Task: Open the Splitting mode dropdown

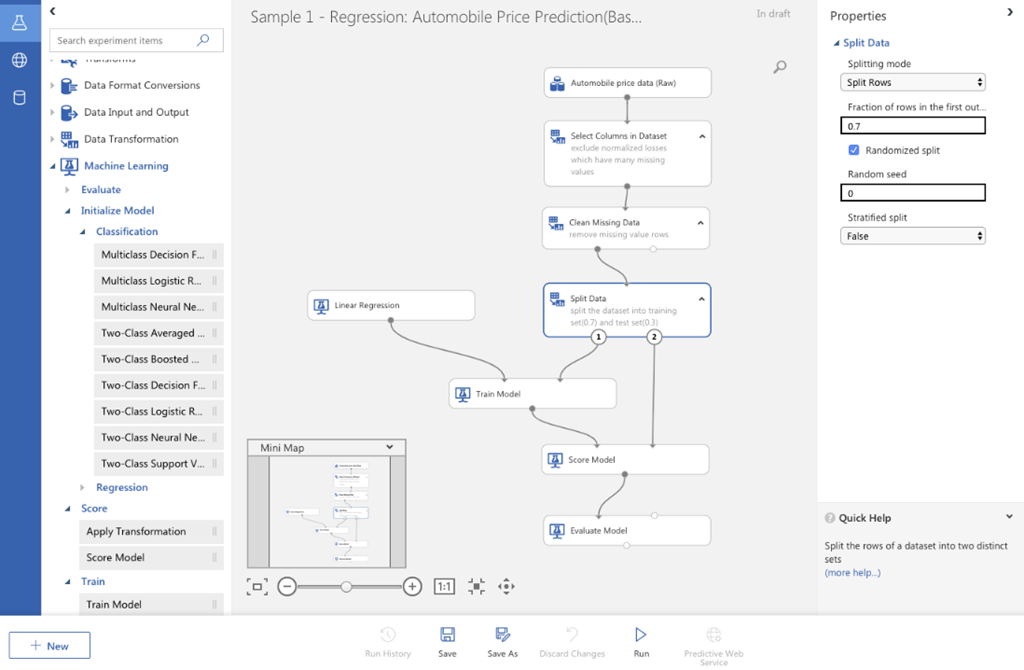Action: pos(912,82)
